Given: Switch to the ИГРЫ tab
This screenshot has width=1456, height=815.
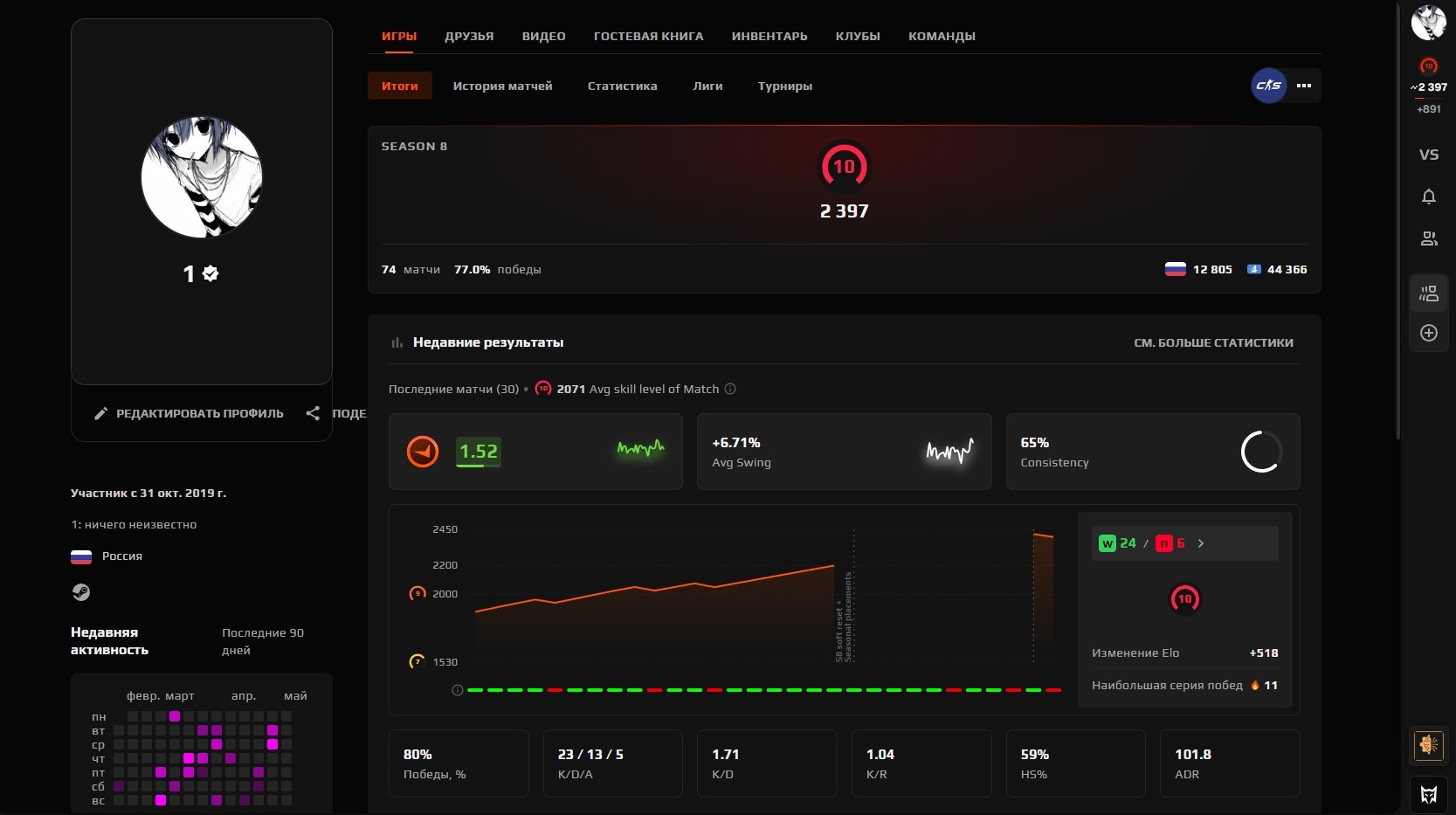Looking at the screenshot, I should pyautogui.click(x=399, y=36).
